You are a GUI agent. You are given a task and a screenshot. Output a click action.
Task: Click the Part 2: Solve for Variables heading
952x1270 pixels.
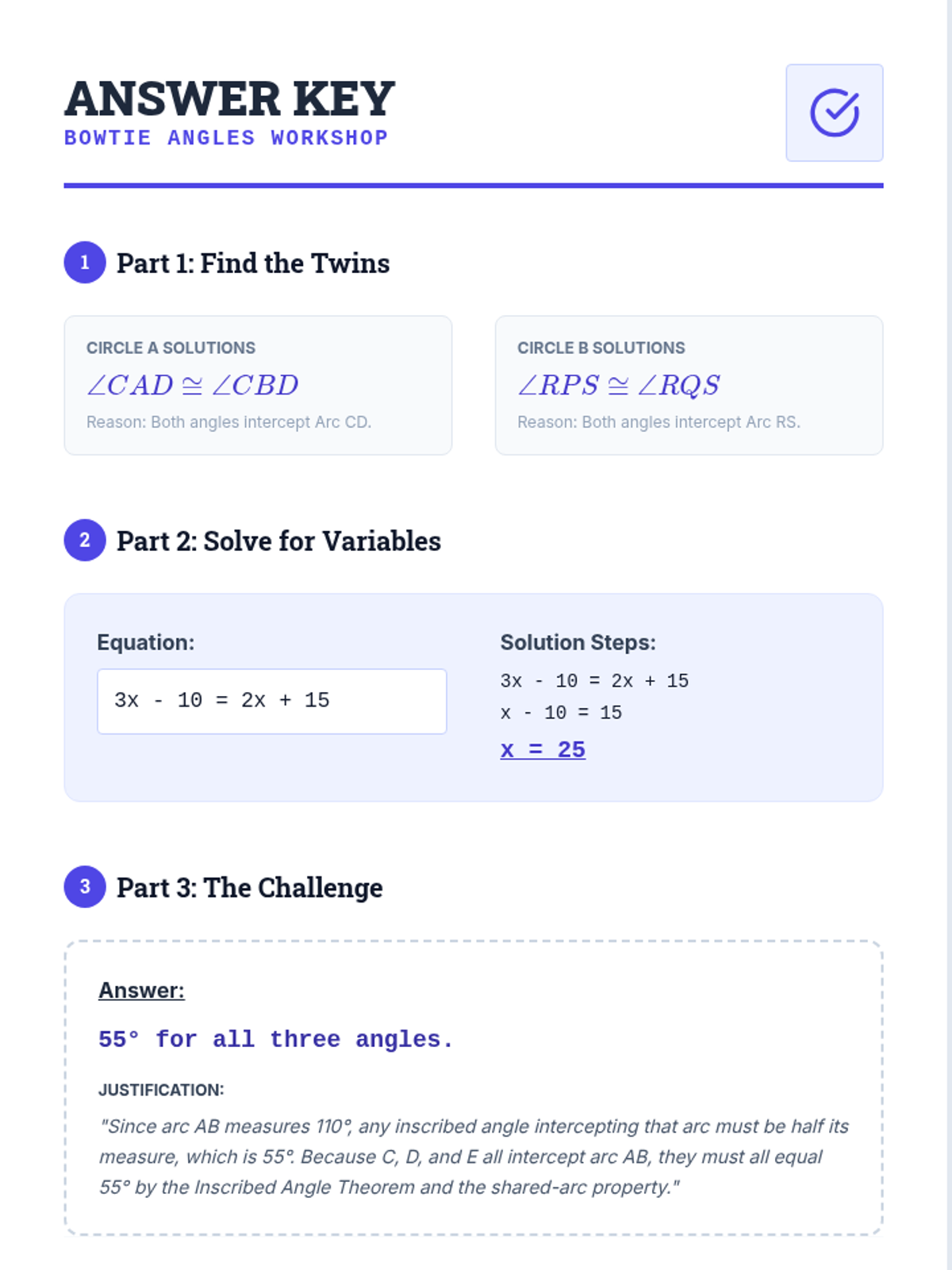[278, 541]
